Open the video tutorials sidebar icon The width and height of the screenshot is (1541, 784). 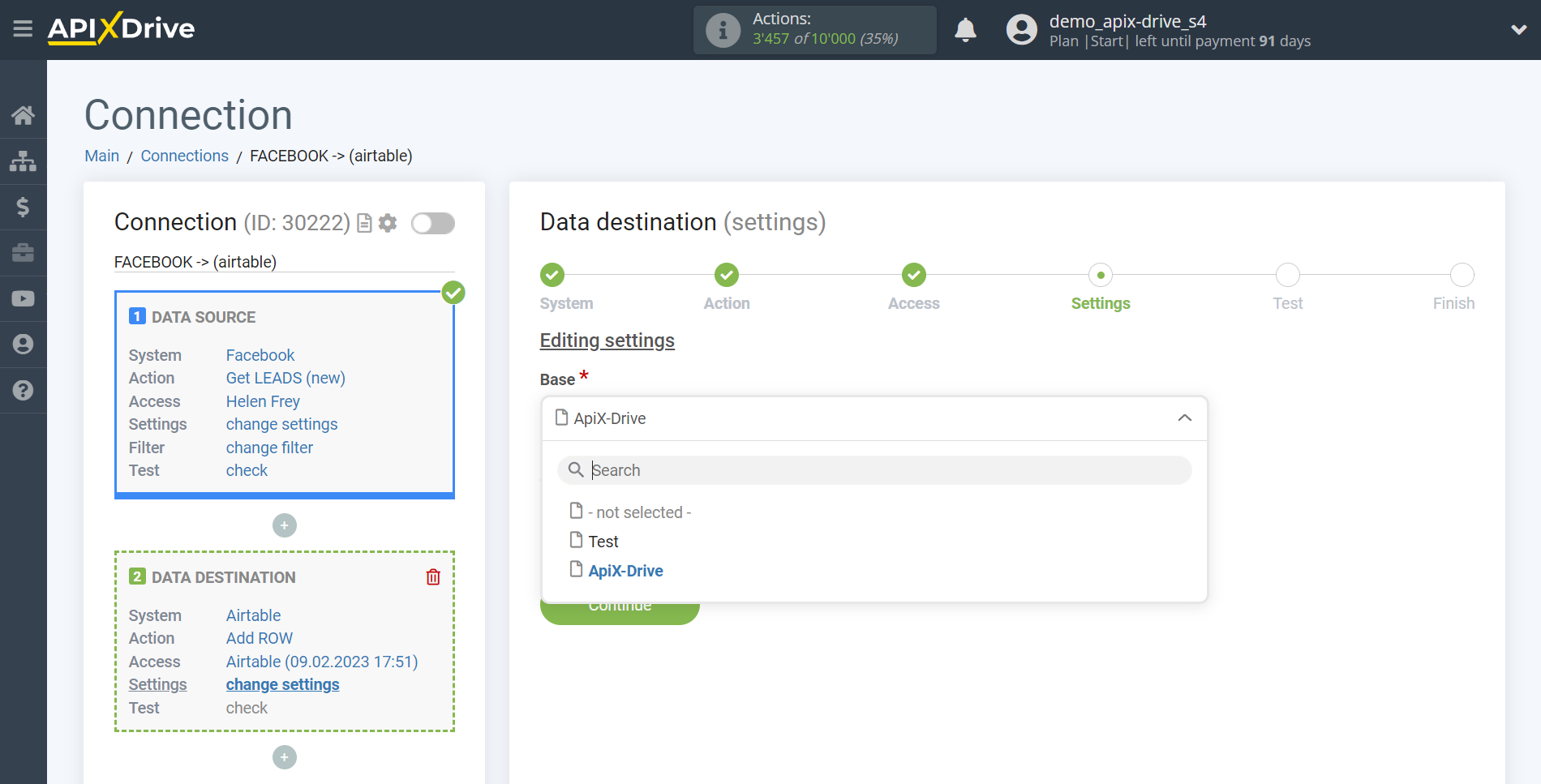[x=23, y=298]
